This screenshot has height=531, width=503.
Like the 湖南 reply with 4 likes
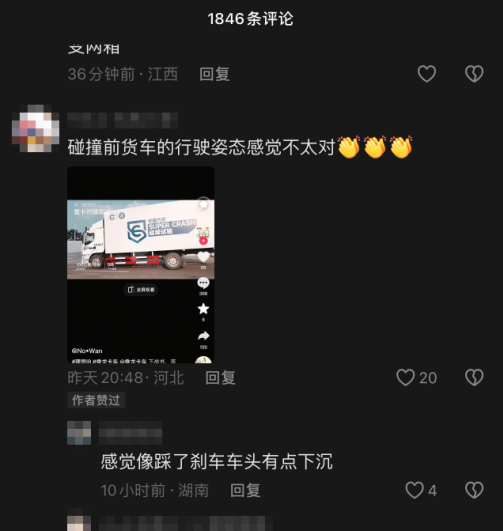pyautogui.click(x=415, y=490)
